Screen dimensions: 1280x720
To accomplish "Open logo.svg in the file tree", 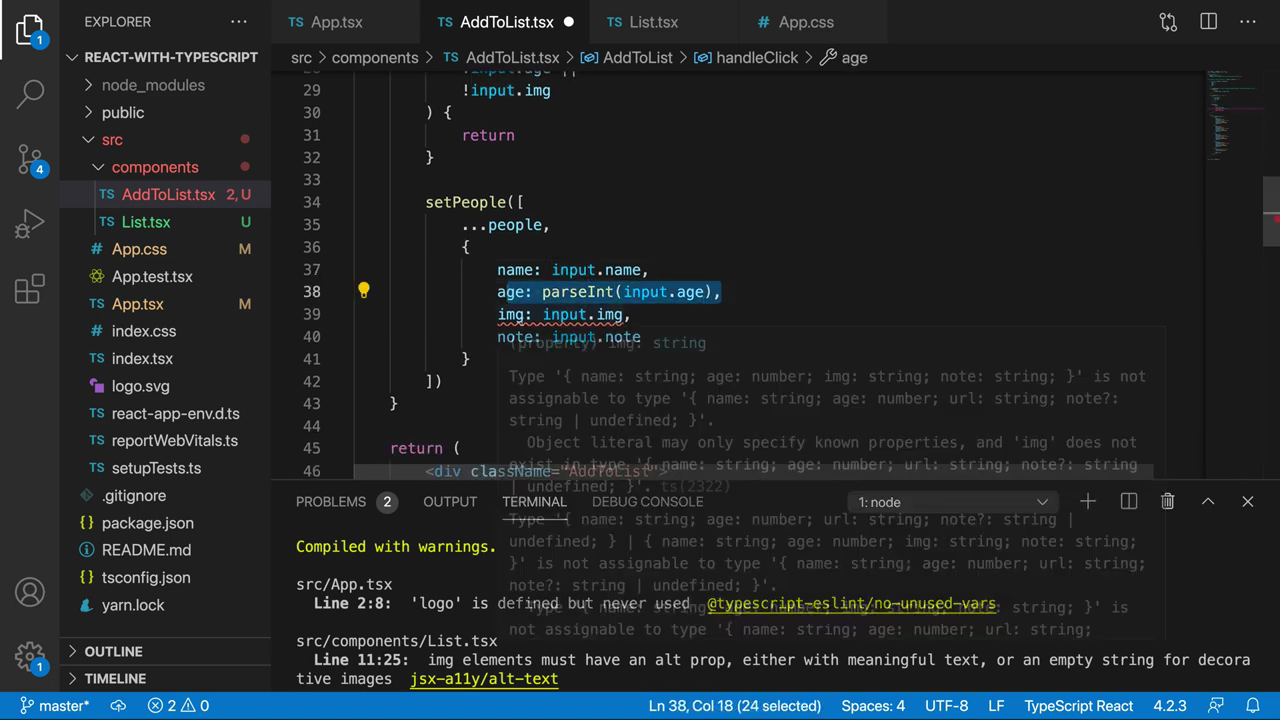I will 165,386.
